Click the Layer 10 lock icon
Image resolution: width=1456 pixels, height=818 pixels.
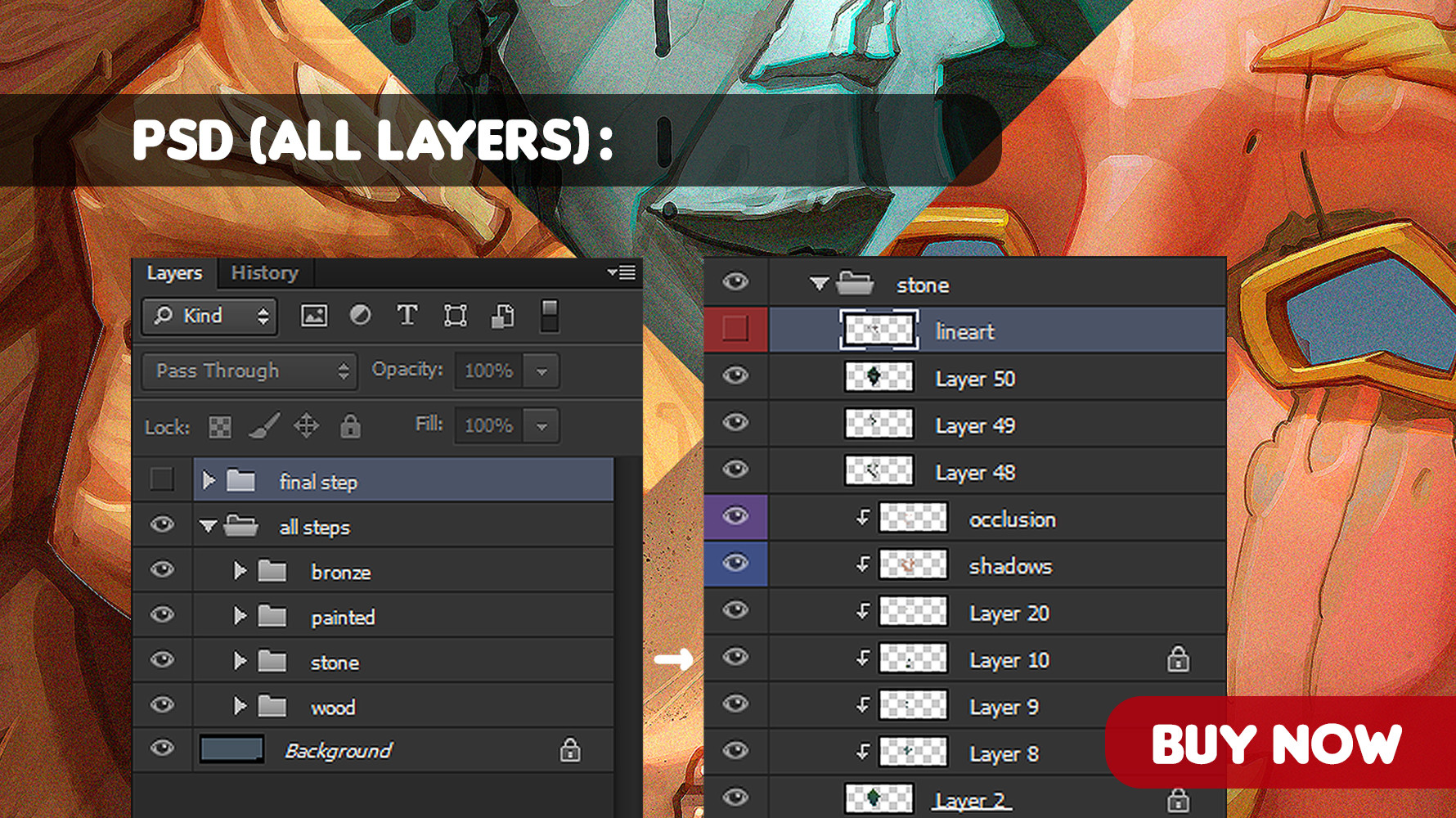[x=1179, y=658]
